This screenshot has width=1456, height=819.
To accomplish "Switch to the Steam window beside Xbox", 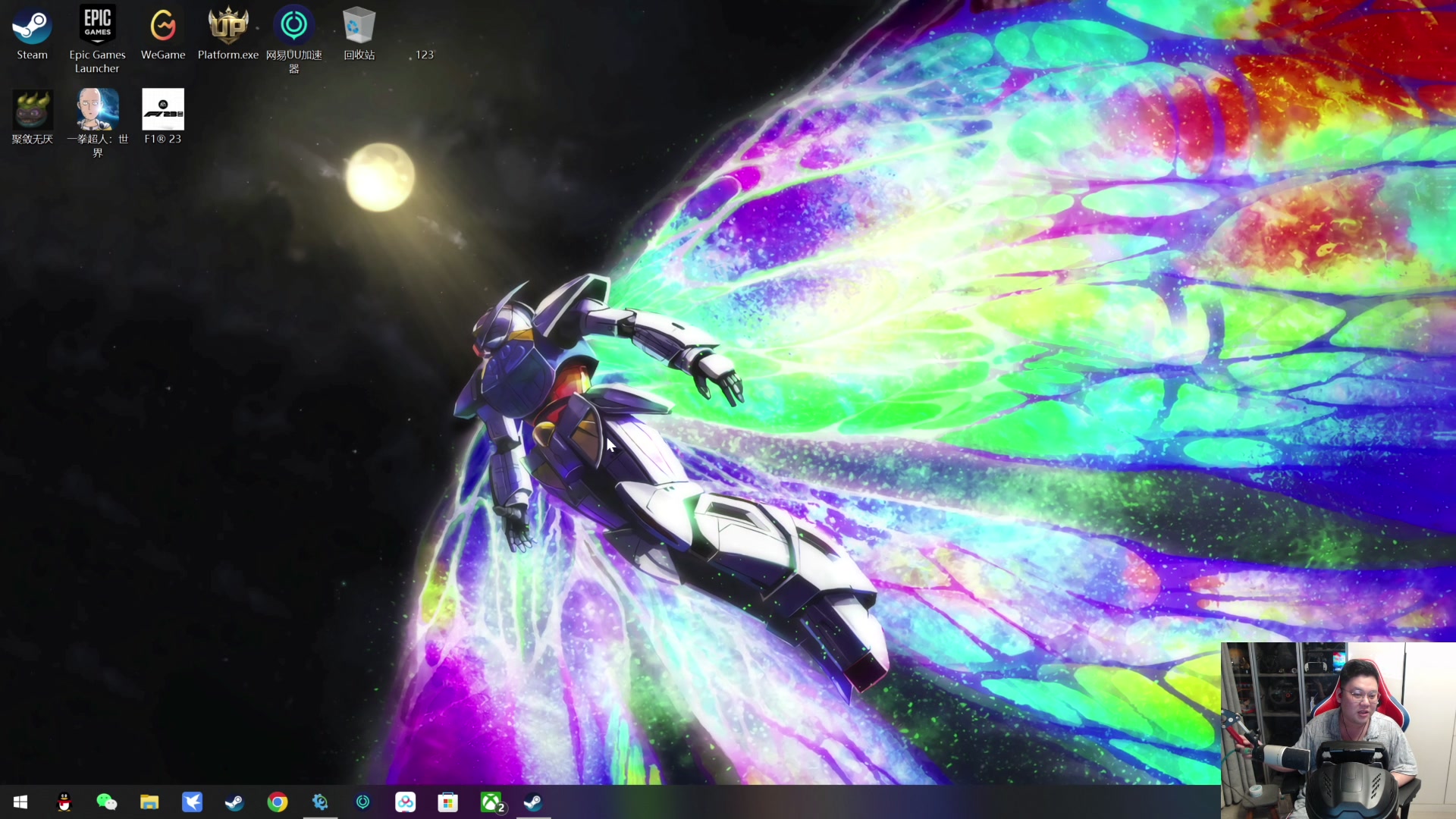I will 533,802.
